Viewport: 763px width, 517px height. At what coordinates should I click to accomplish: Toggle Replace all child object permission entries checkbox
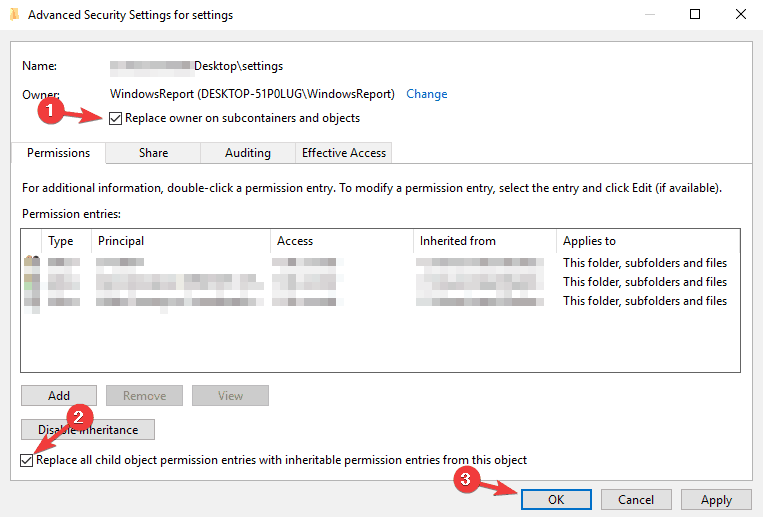[27, 460]
